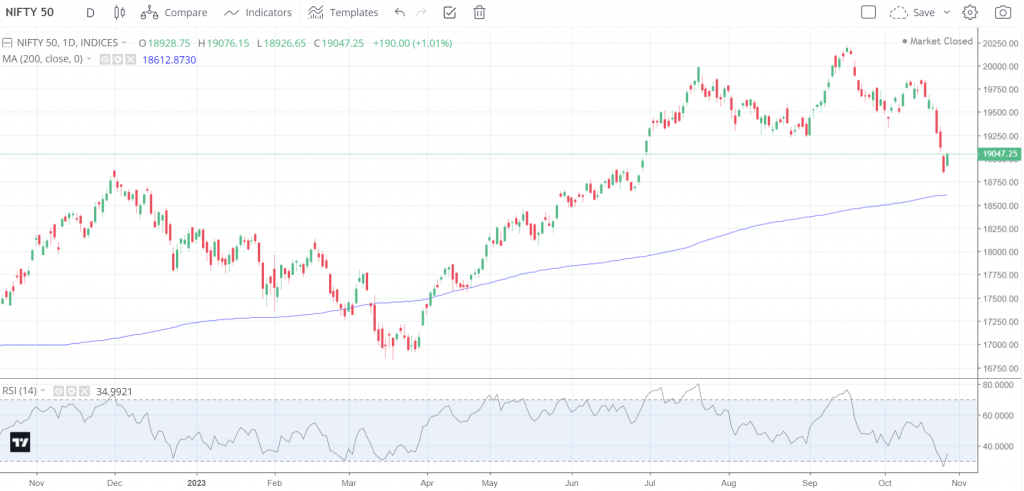Viewport: 1024px width, 491px height.
Task: Open chart settings gear
Action: [970, 12]
